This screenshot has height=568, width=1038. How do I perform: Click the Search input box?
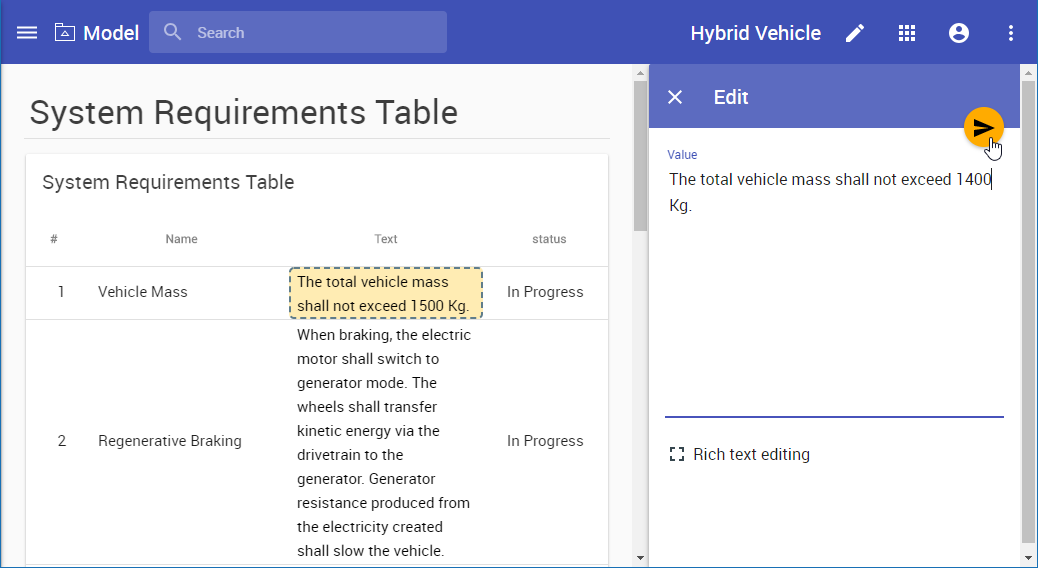[x=310, y=33]
